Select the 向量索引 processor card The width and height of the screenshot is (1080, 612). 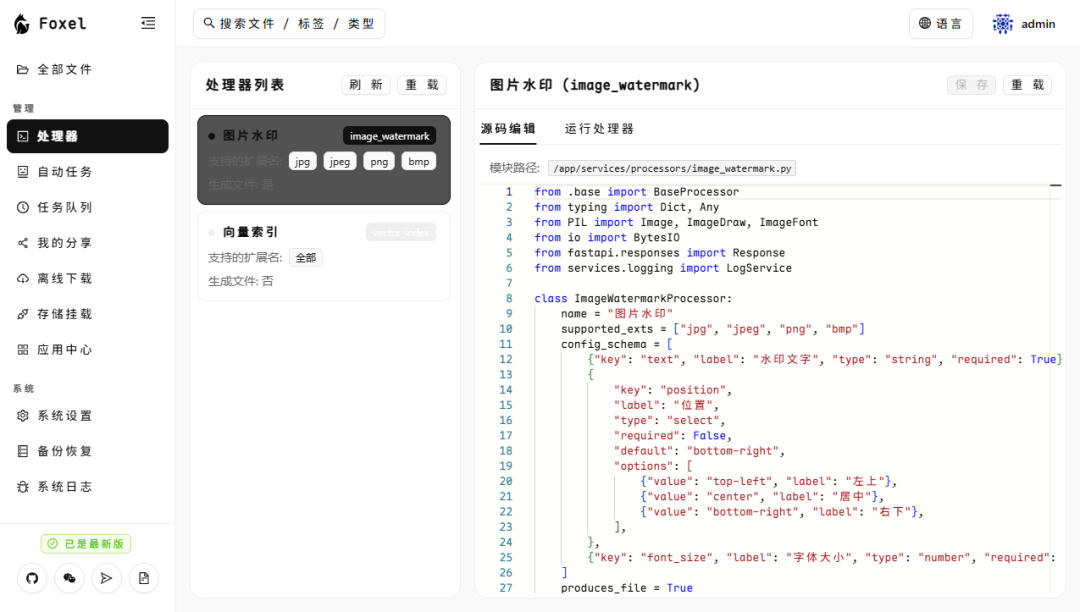pyautogui.click(x=323, y=256)
